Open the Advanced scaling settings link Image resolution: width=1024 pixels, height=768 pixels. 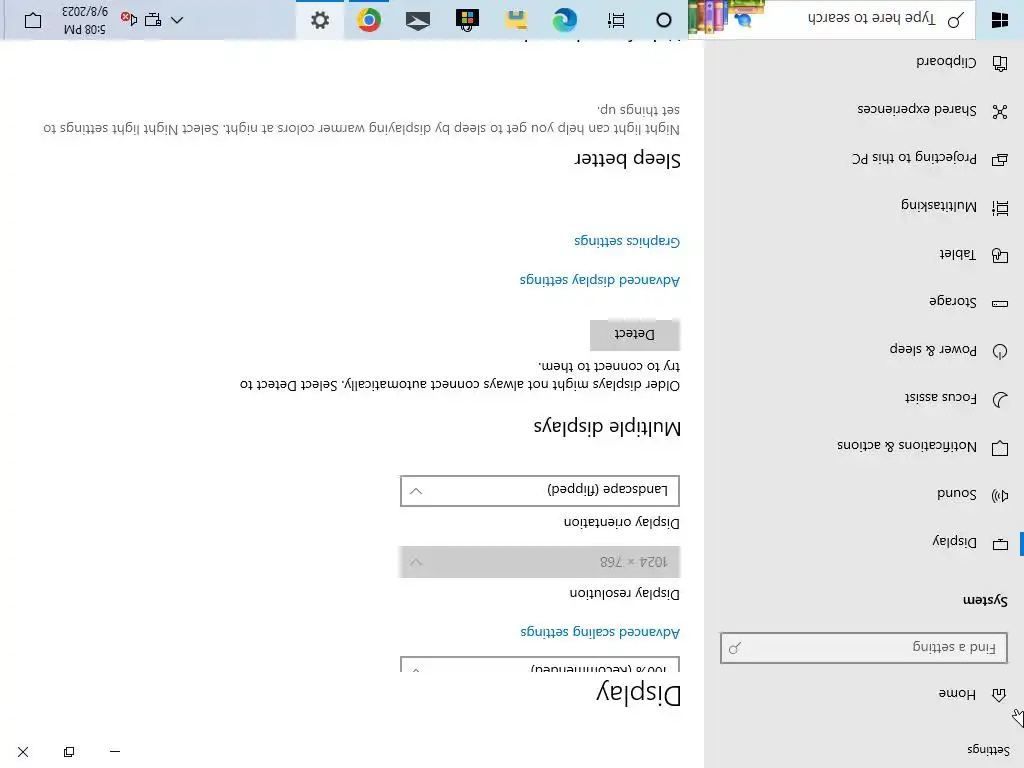coord(600,632)
